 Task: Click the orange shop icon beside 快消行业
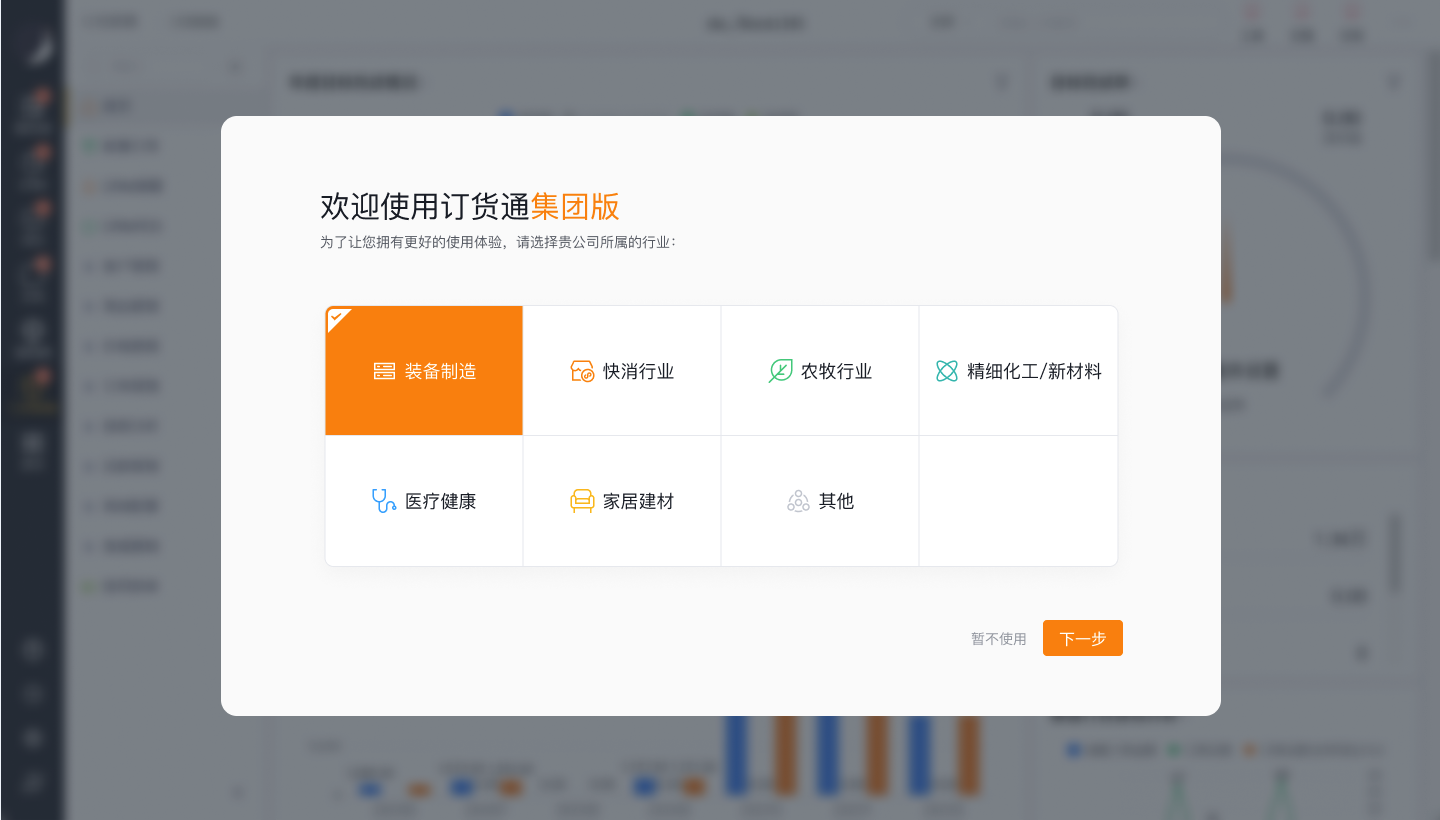(582, 371)
